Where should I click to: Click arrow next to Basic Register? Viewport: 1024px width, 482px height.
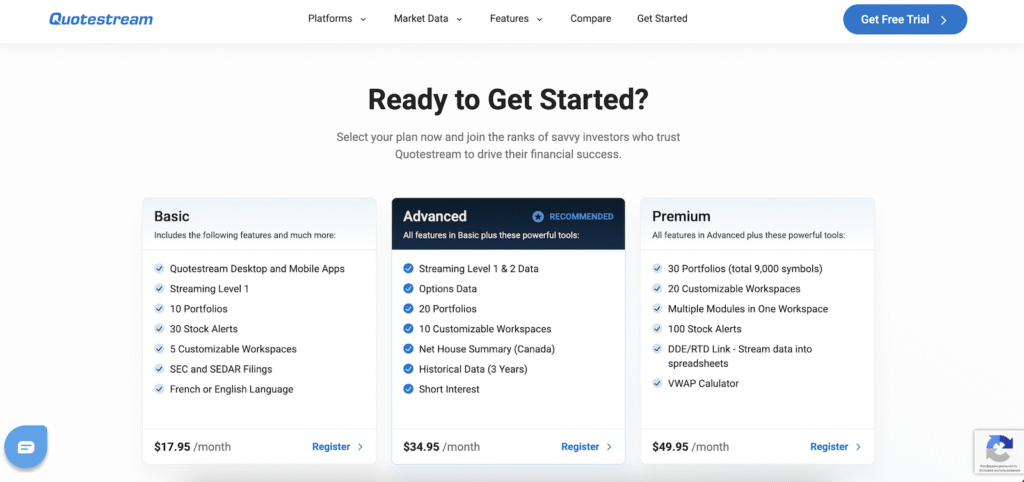(x=360, y=447)
